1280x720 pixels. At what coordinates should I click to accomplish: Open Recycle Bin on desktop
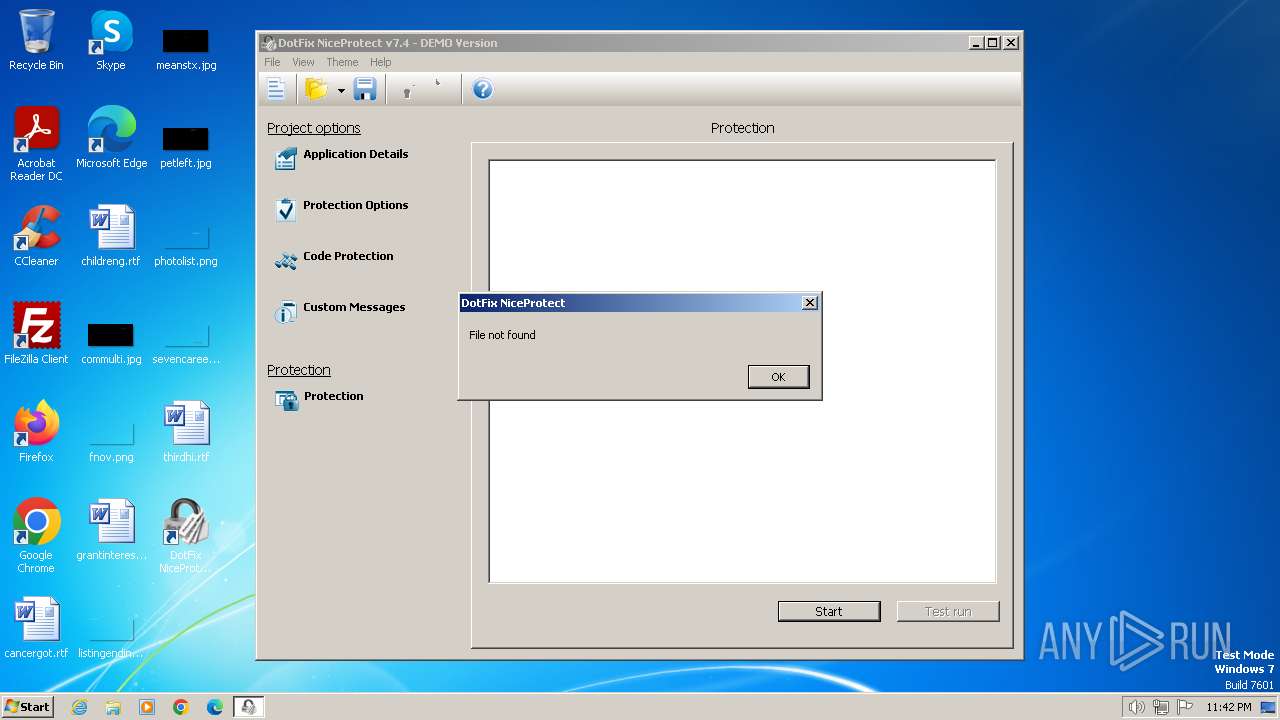(x=36, y=40)
